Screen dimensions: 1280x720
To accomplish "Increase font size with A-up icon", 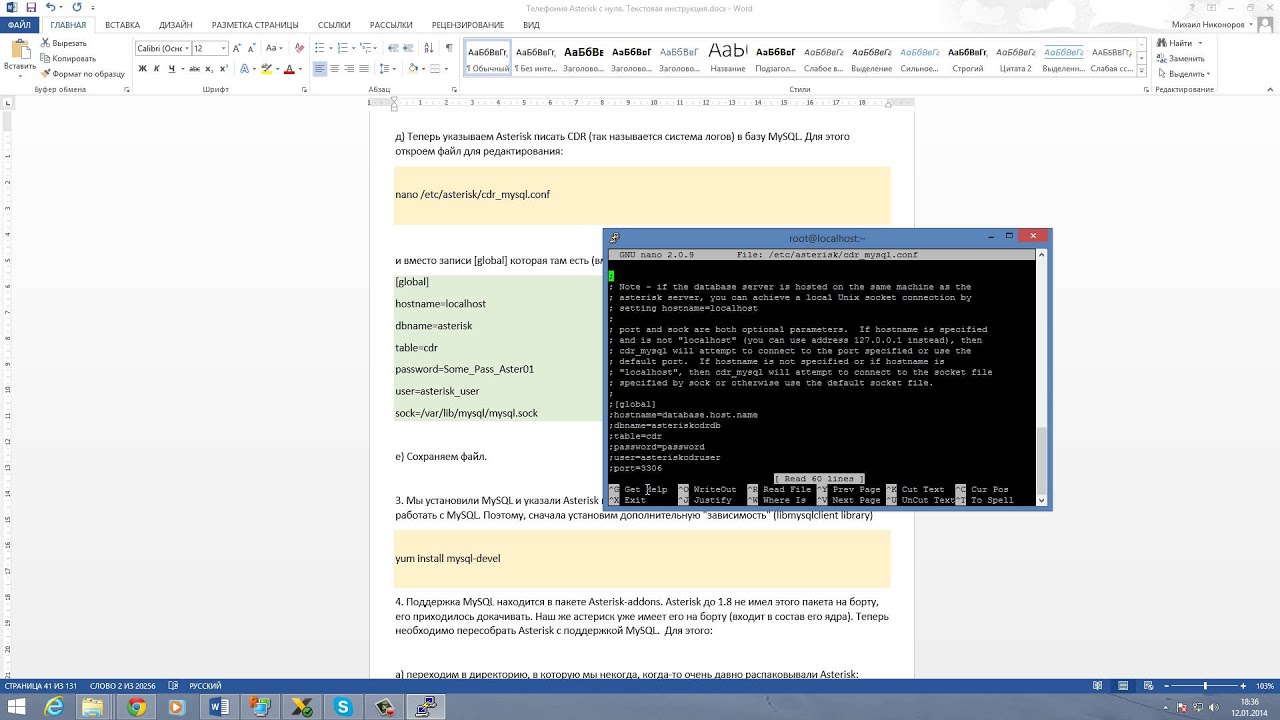I will tap(237, 48).
